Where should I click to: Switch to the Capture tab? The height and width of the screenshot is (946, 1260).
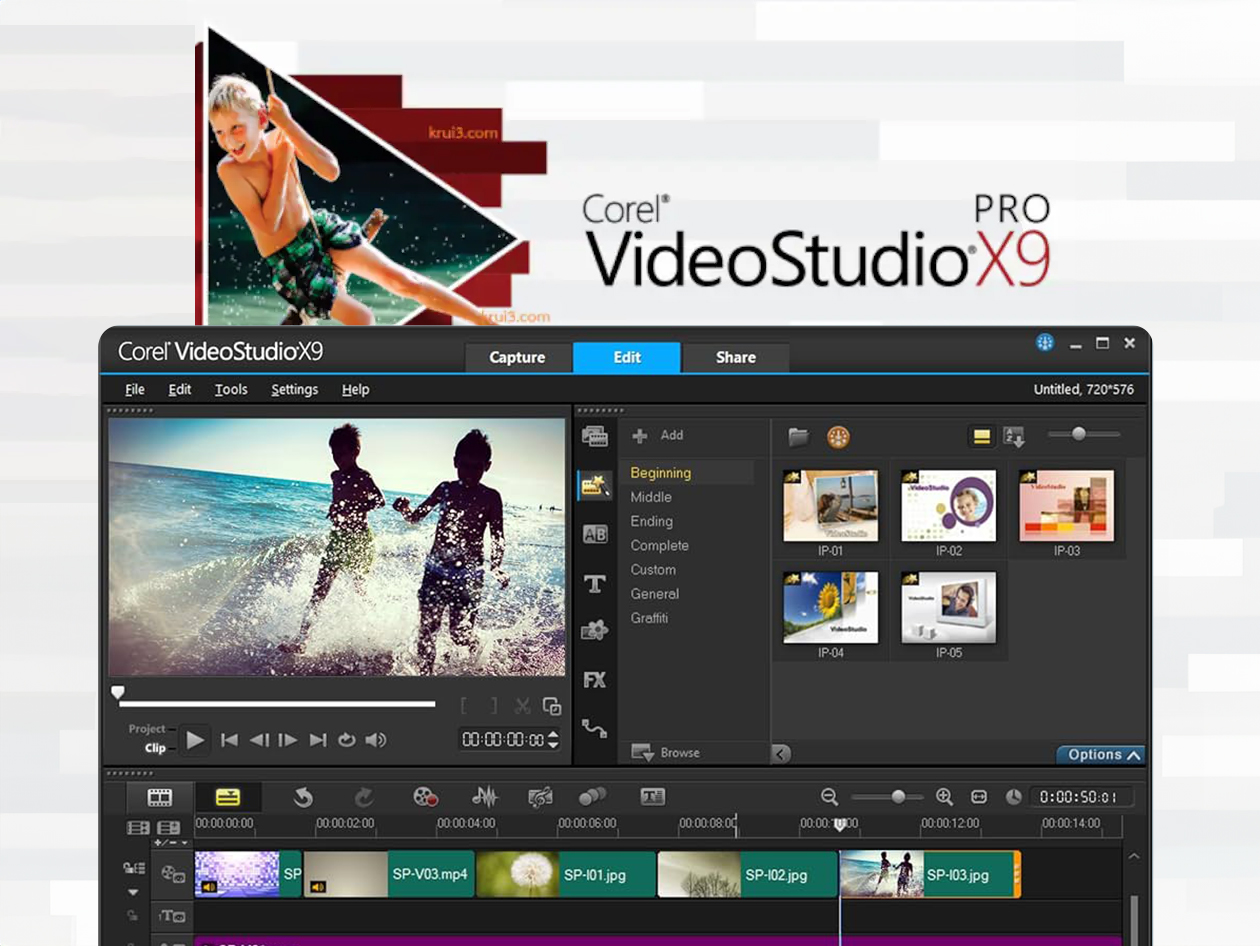[517, 357]
